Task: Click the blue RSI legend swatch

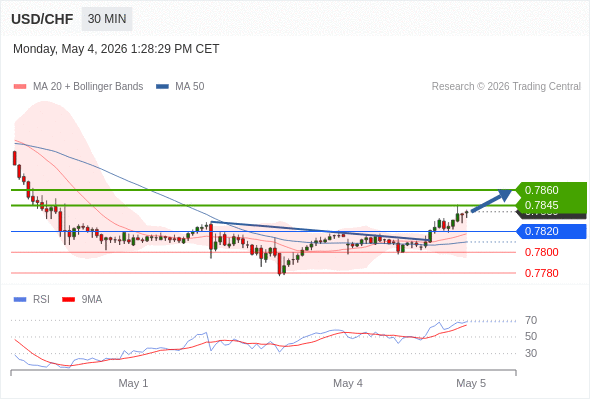Action: pos(20,300)
